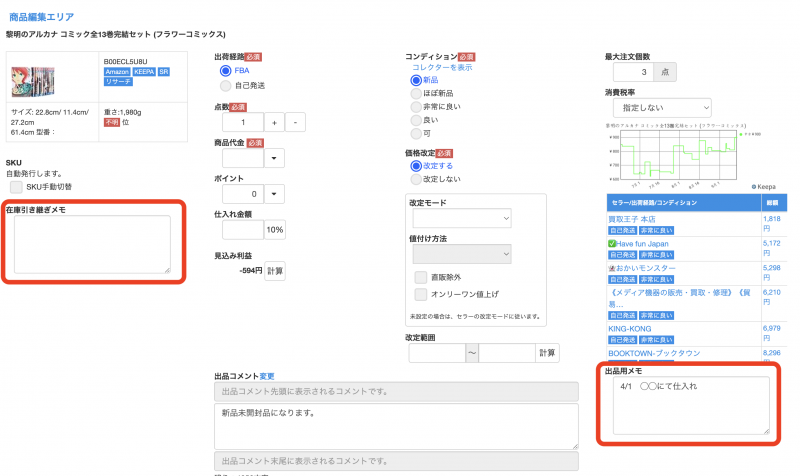This screenshot has width=800, height=476.
Task: Toggle SKU手動切替 checkbox
Action: pos(16,187)
